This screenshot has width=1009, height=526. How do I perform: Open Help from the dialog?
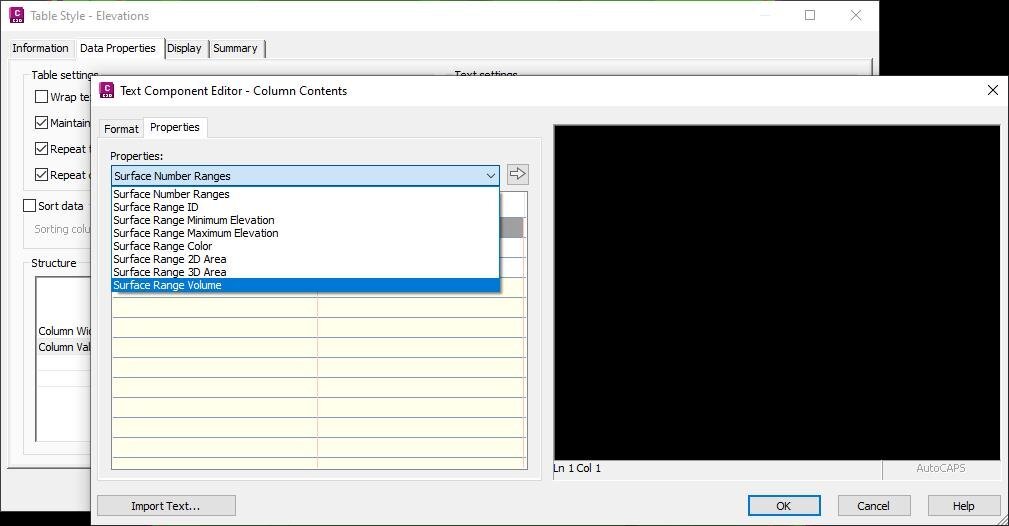point(963,506)
